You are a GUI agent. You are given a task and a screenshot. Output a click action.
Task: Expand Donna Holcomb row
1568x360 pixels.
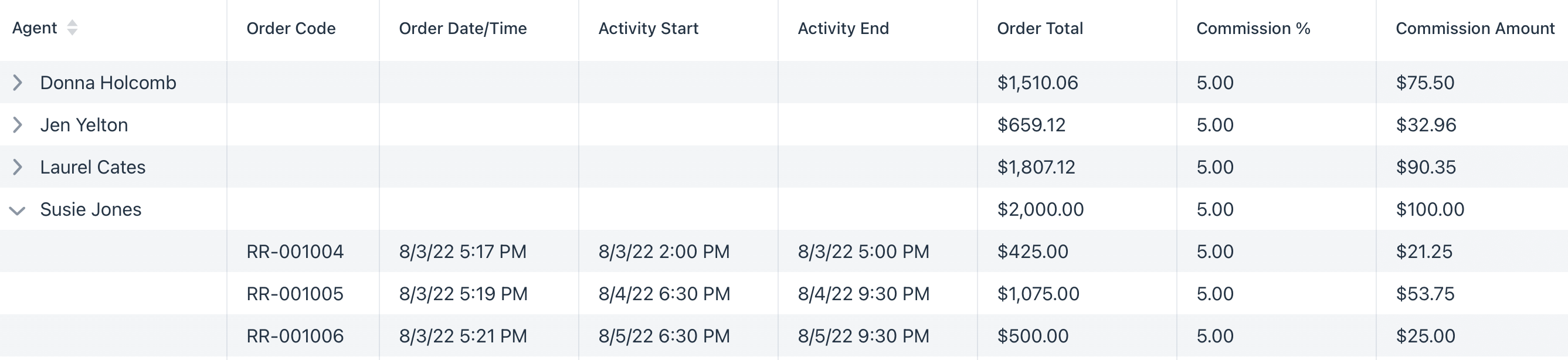coord(18,82)
